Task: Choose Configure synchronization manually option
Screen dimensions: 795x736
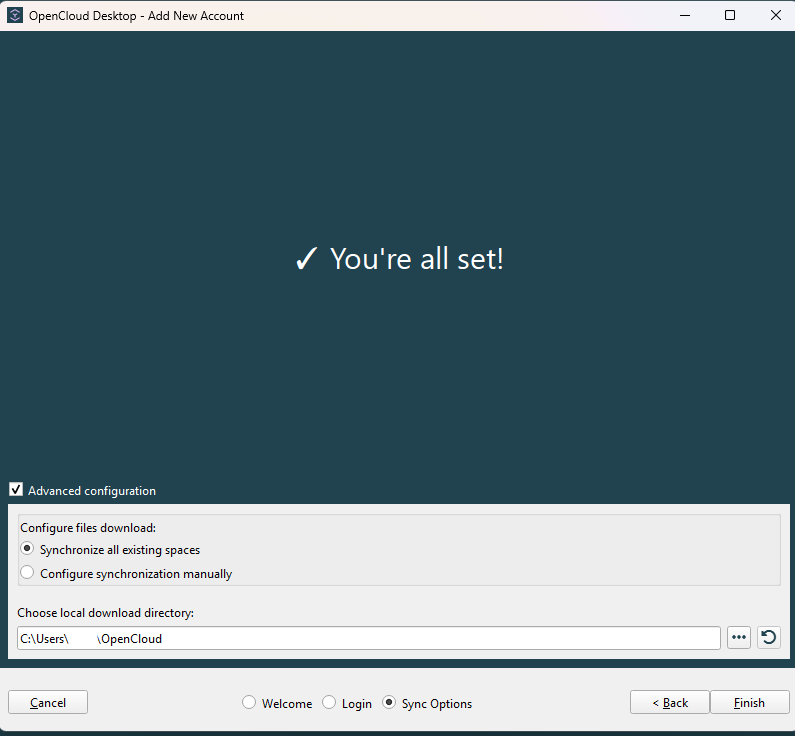Action: pyautogui.click(x=28, y=573)
